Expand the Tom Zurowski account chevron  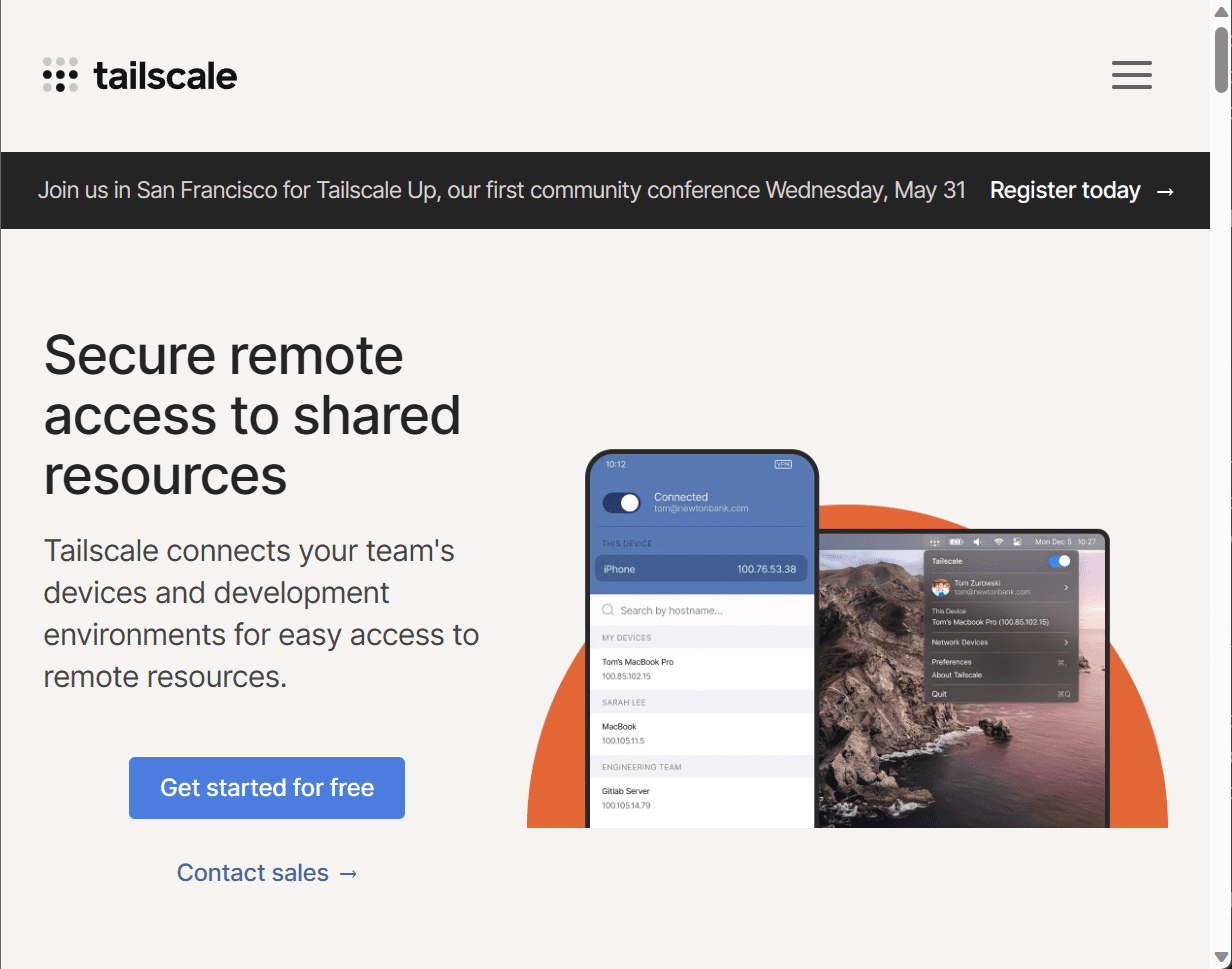tap(1066, 587)
